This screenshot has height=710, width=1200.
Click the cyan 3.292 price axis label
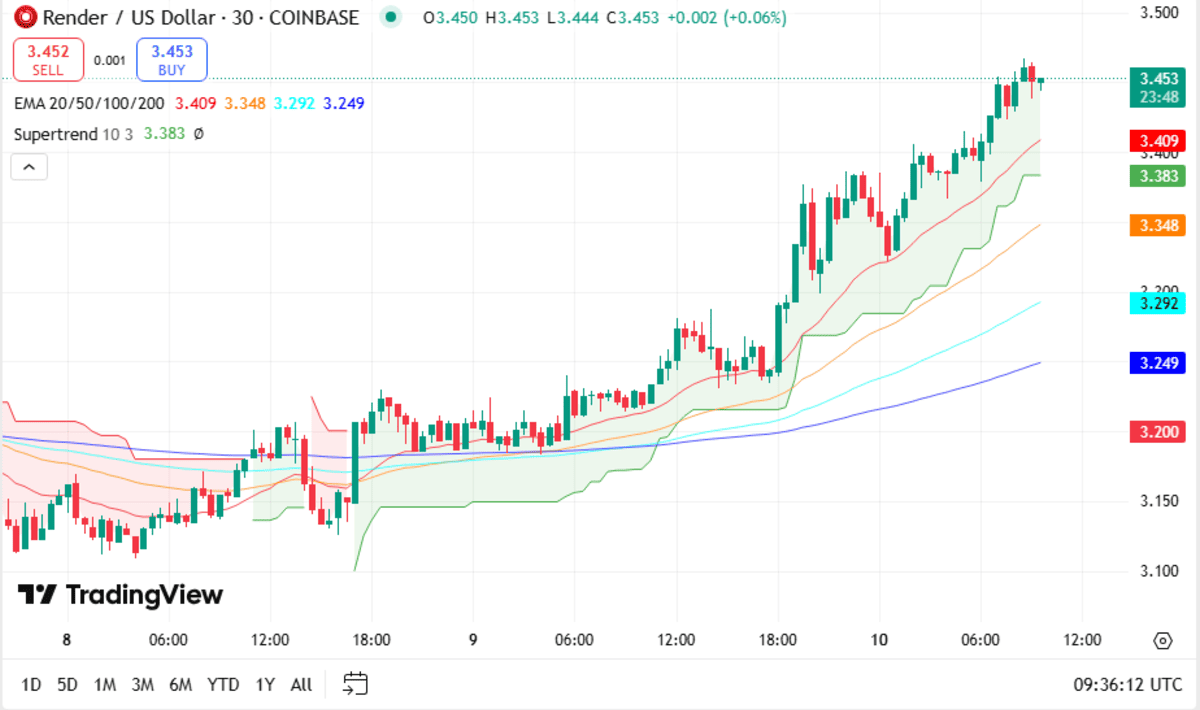coord(1157,303)
